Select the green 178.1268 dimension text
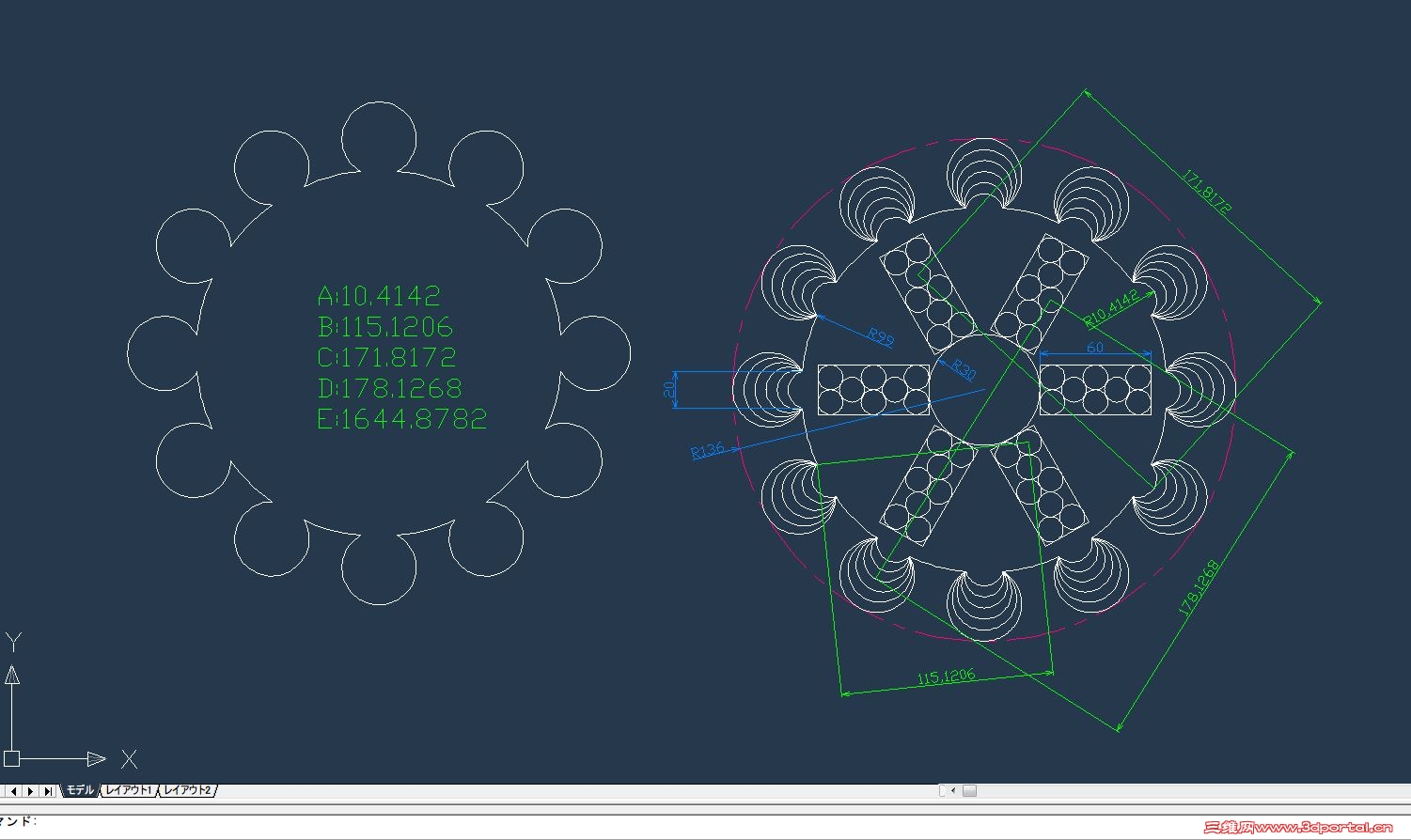Image resolution: width=1411 pixels, height=840 pixels. pos(1199,588)
